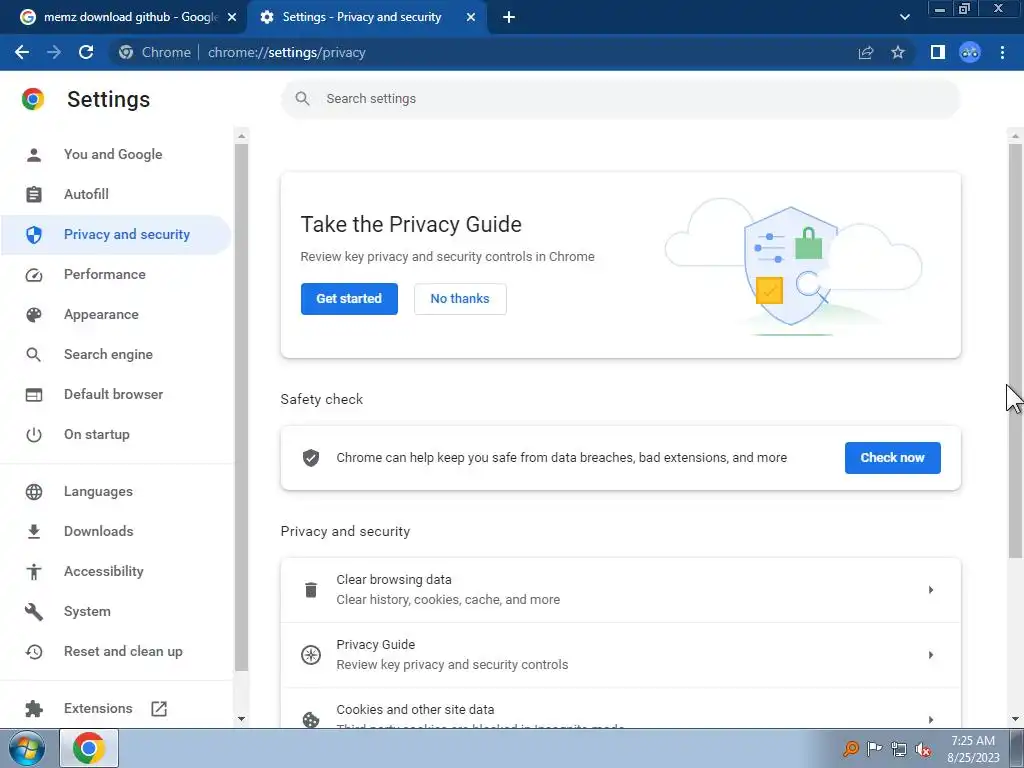This screenshot has height=768, width=1024.
Task: Click the accessibility figure icon
Action: click(34, 571)
